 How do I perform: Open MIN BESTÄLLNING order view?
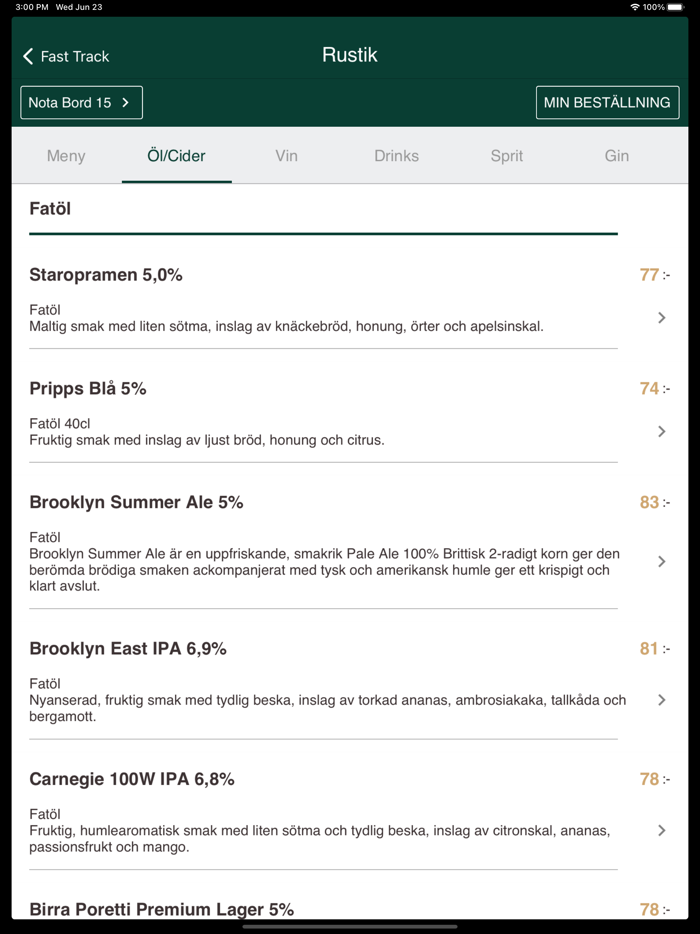coord(607,102)
